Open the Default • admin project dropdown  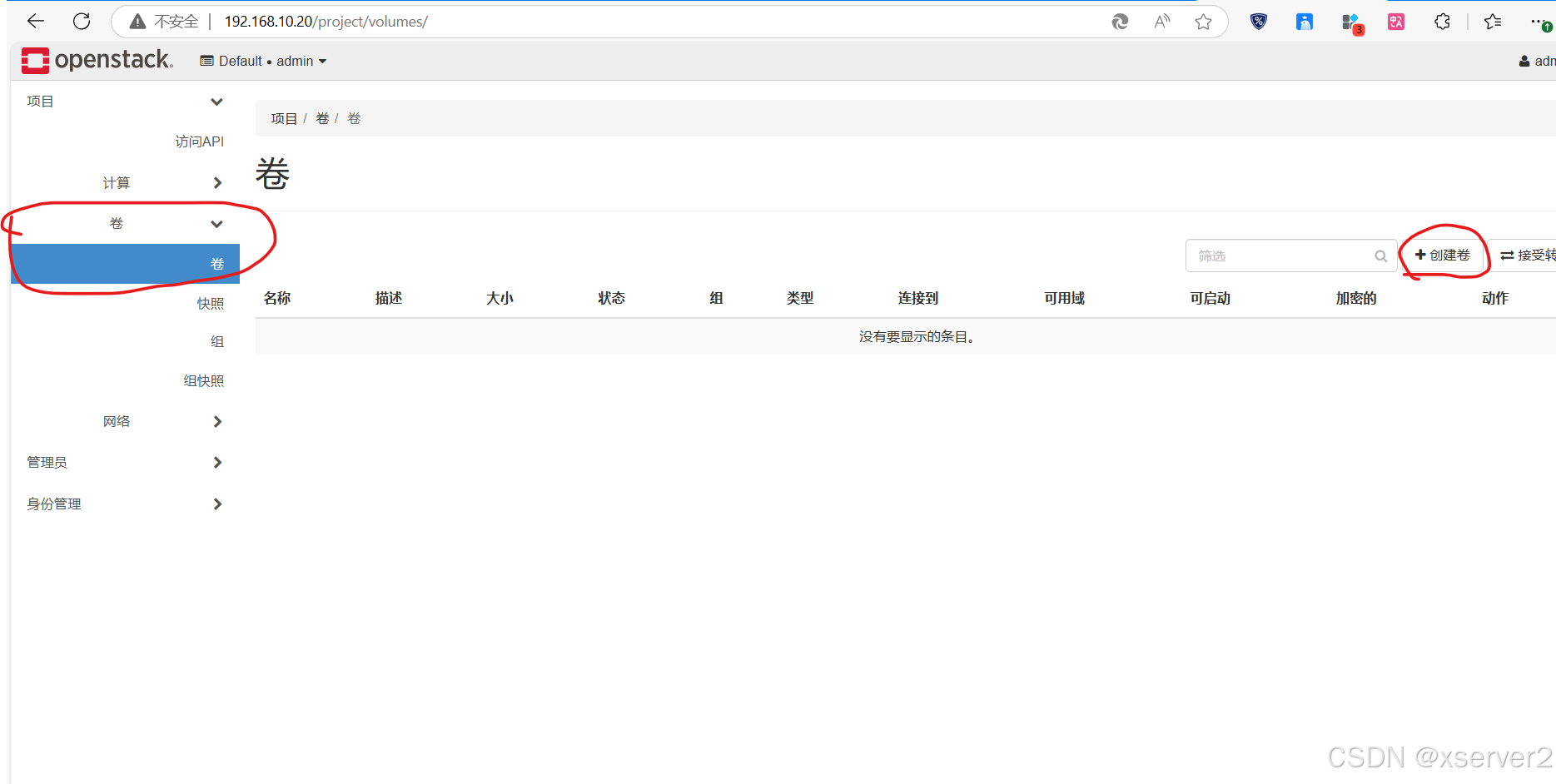[x=263, y=61]
